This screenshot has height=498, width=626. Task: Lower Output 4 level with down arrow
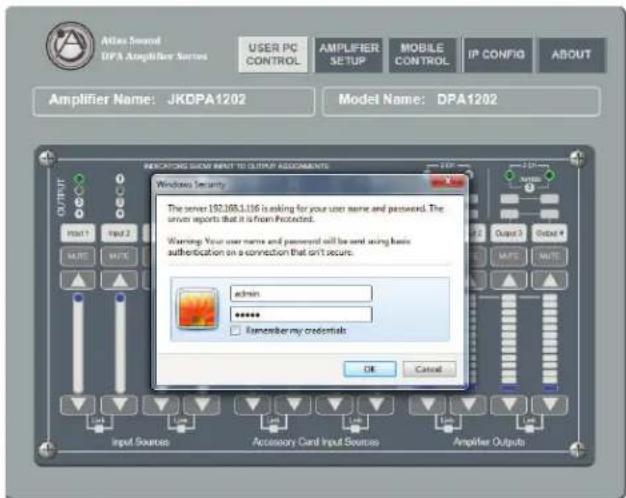pos(550,405)
